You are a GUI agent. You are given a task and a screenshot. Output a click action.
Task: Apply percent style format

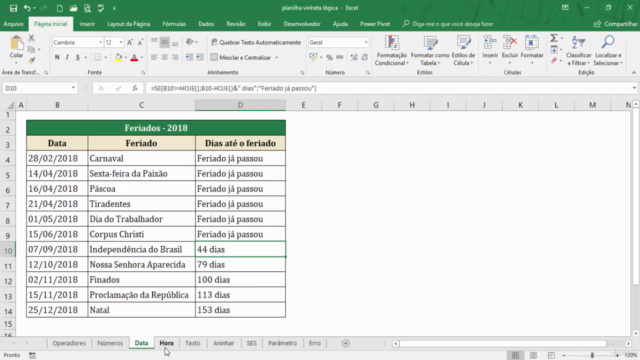point(329,58)
